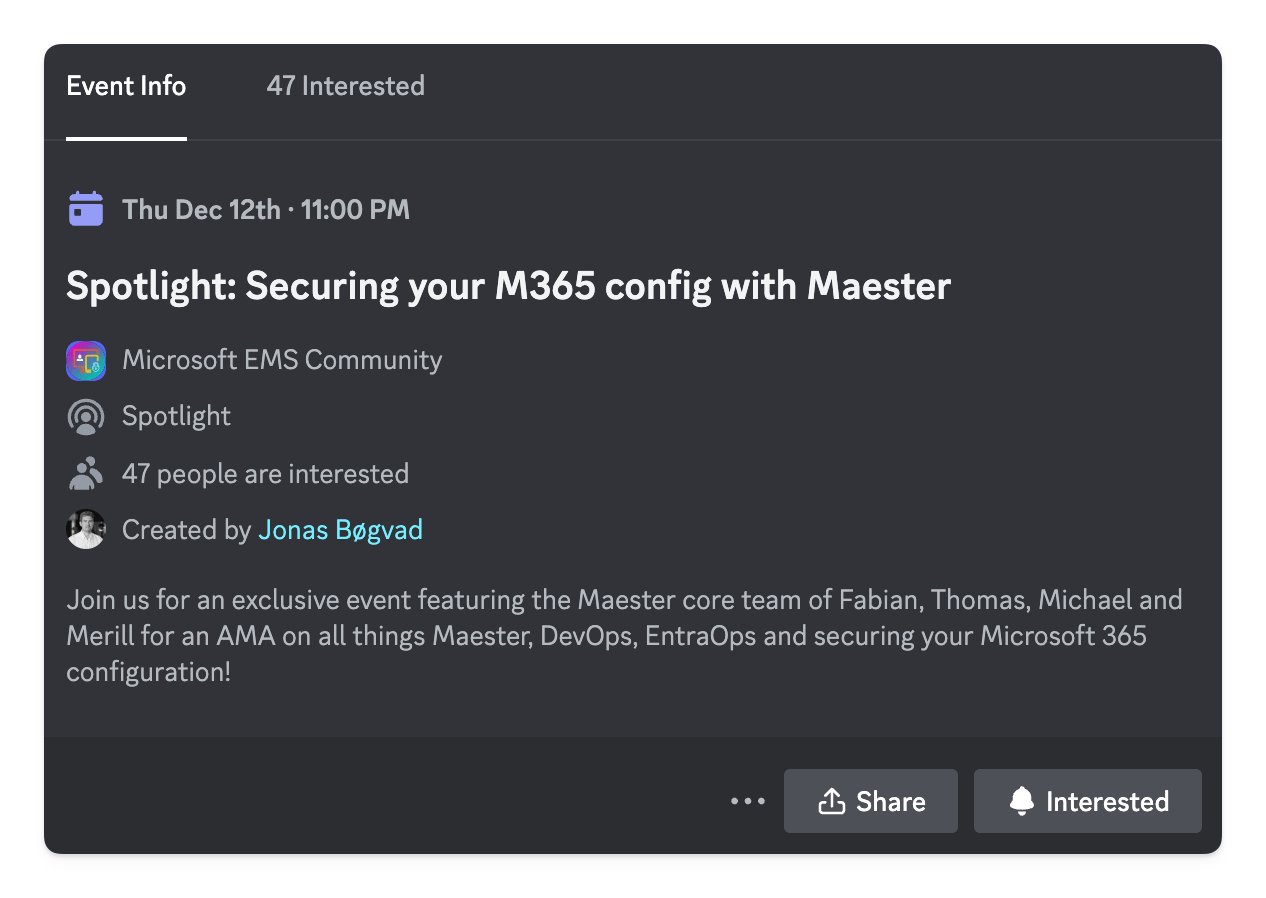This screenshot has width=1266, height=898.
Task: Click the bell icon in Interested button
Action: point(1021,801)
